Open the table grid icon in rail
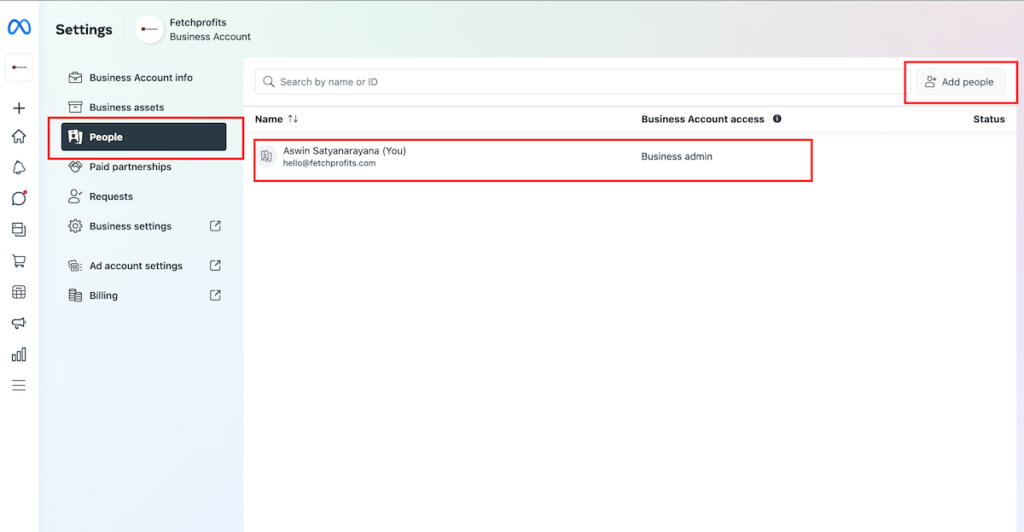The width and height of the screenshot is (1024, 532). click(19, 292)
